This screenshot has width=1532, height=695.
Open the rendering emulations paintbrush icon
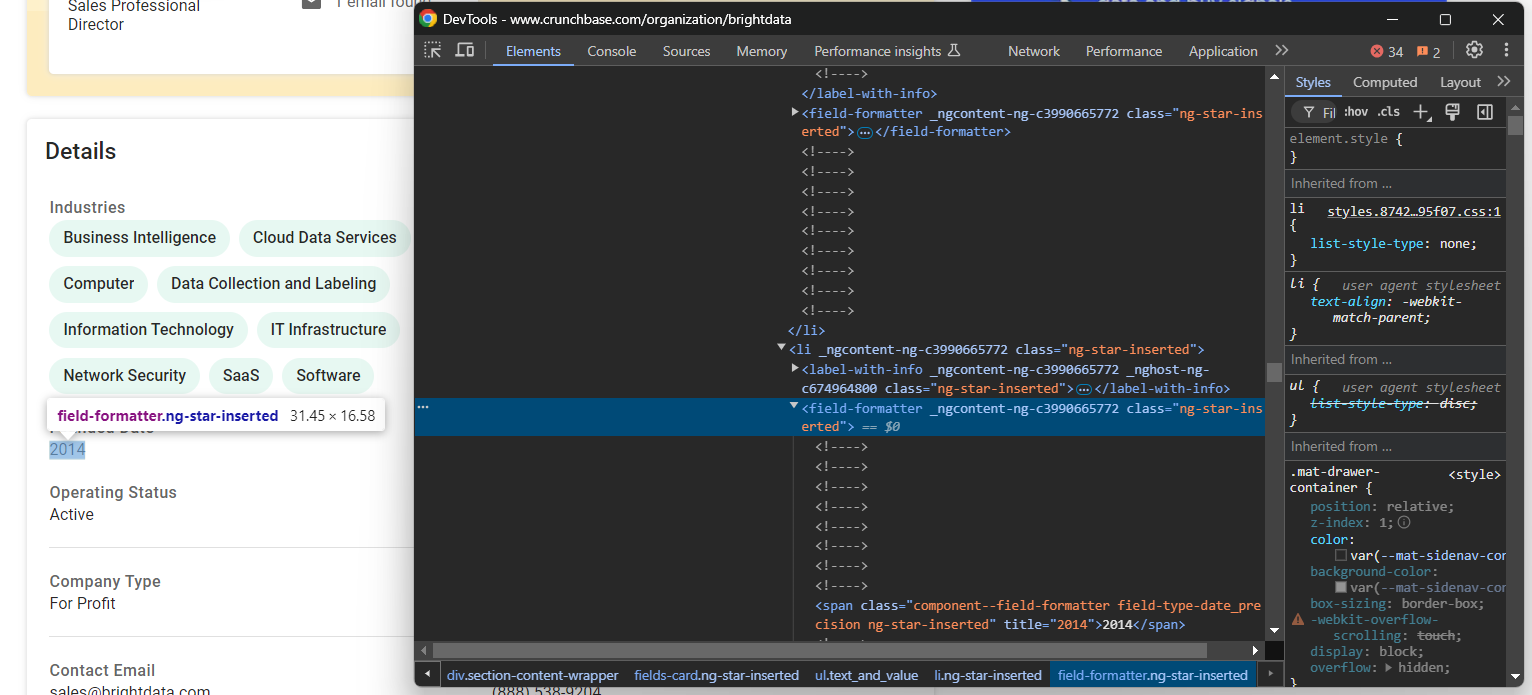(1453, 112)
